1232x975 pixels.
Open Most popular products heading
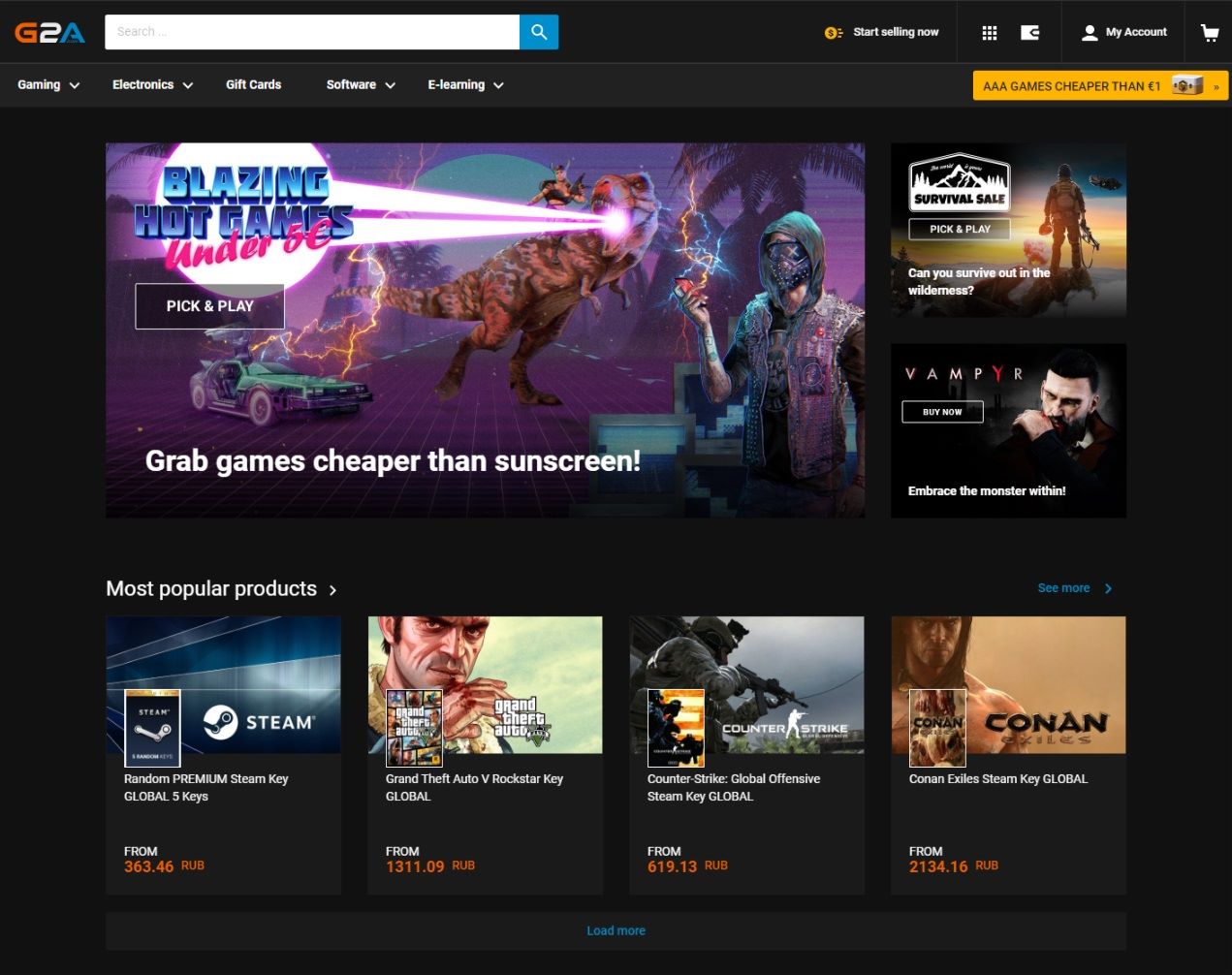211,589
